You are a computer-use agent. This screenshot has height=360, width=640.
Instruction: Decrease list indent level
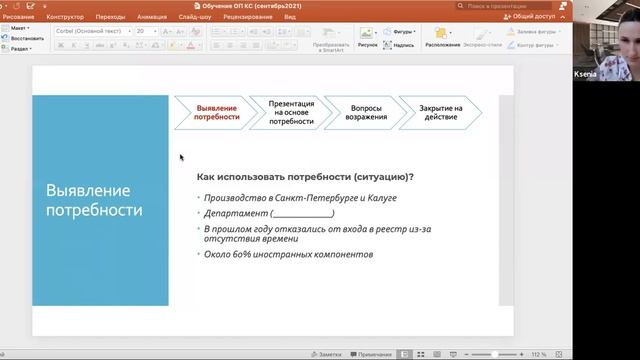[253, 31]
